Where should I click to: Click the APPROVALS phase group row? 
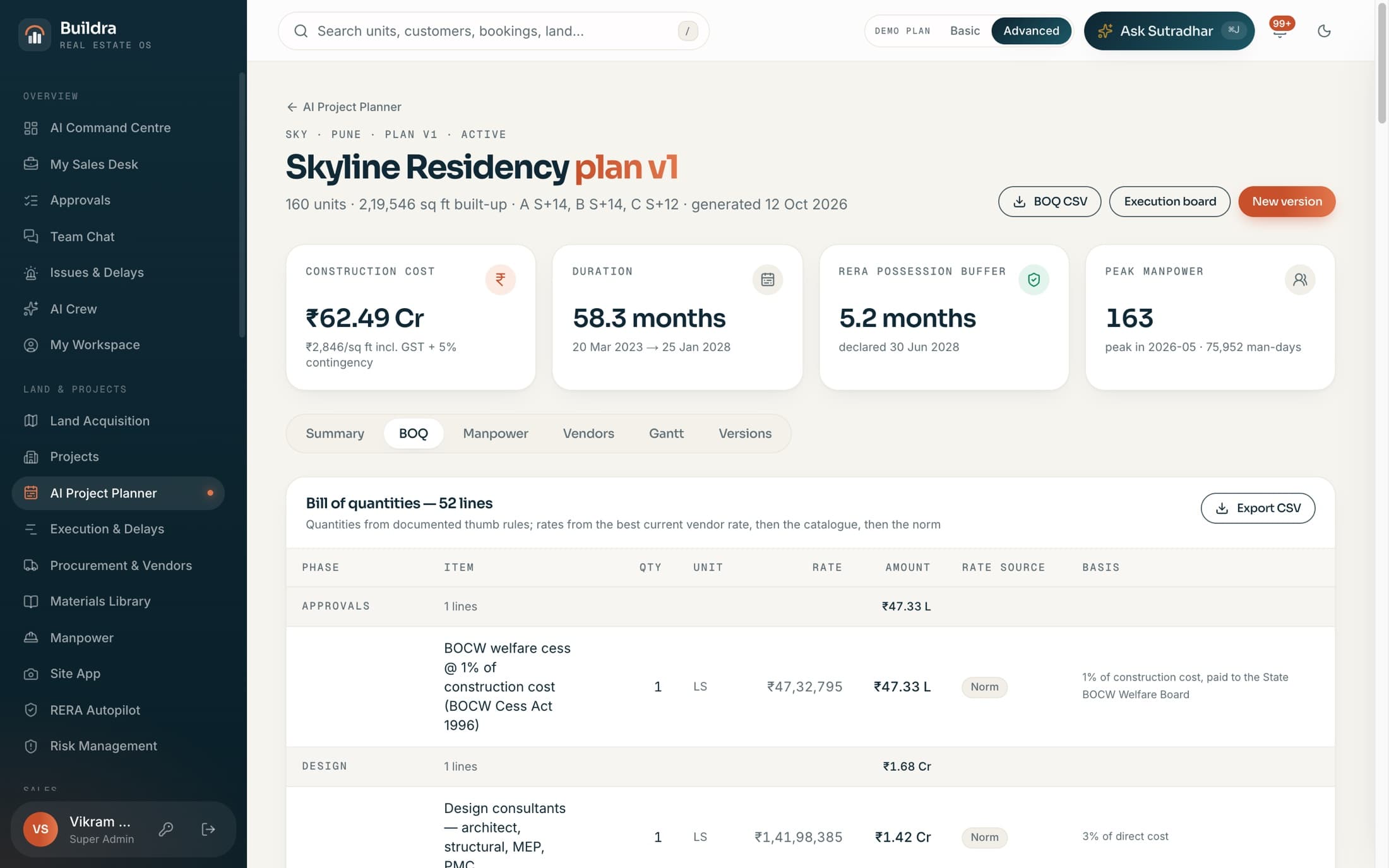point(810,607)
